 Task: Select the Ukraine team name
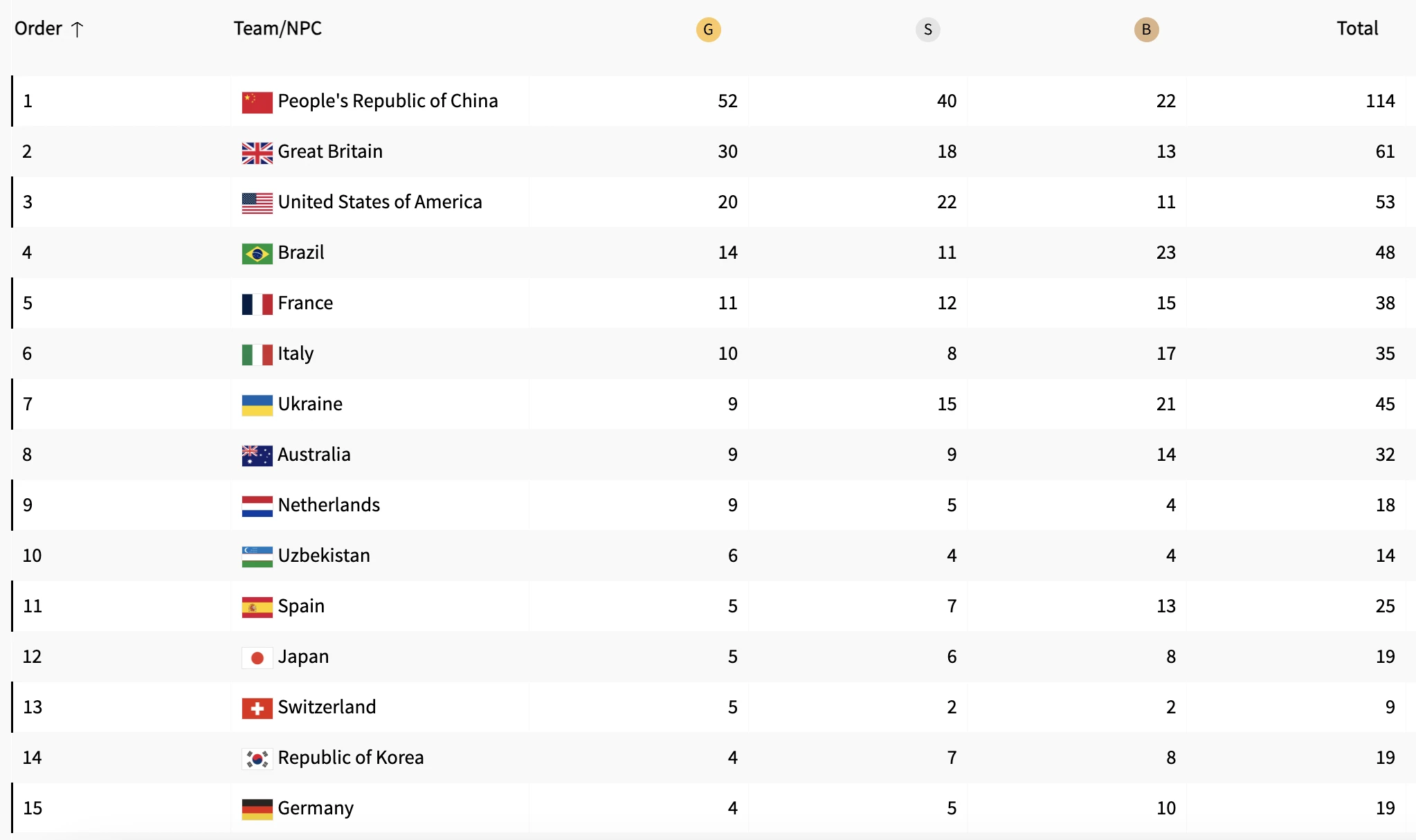(310, 404)
